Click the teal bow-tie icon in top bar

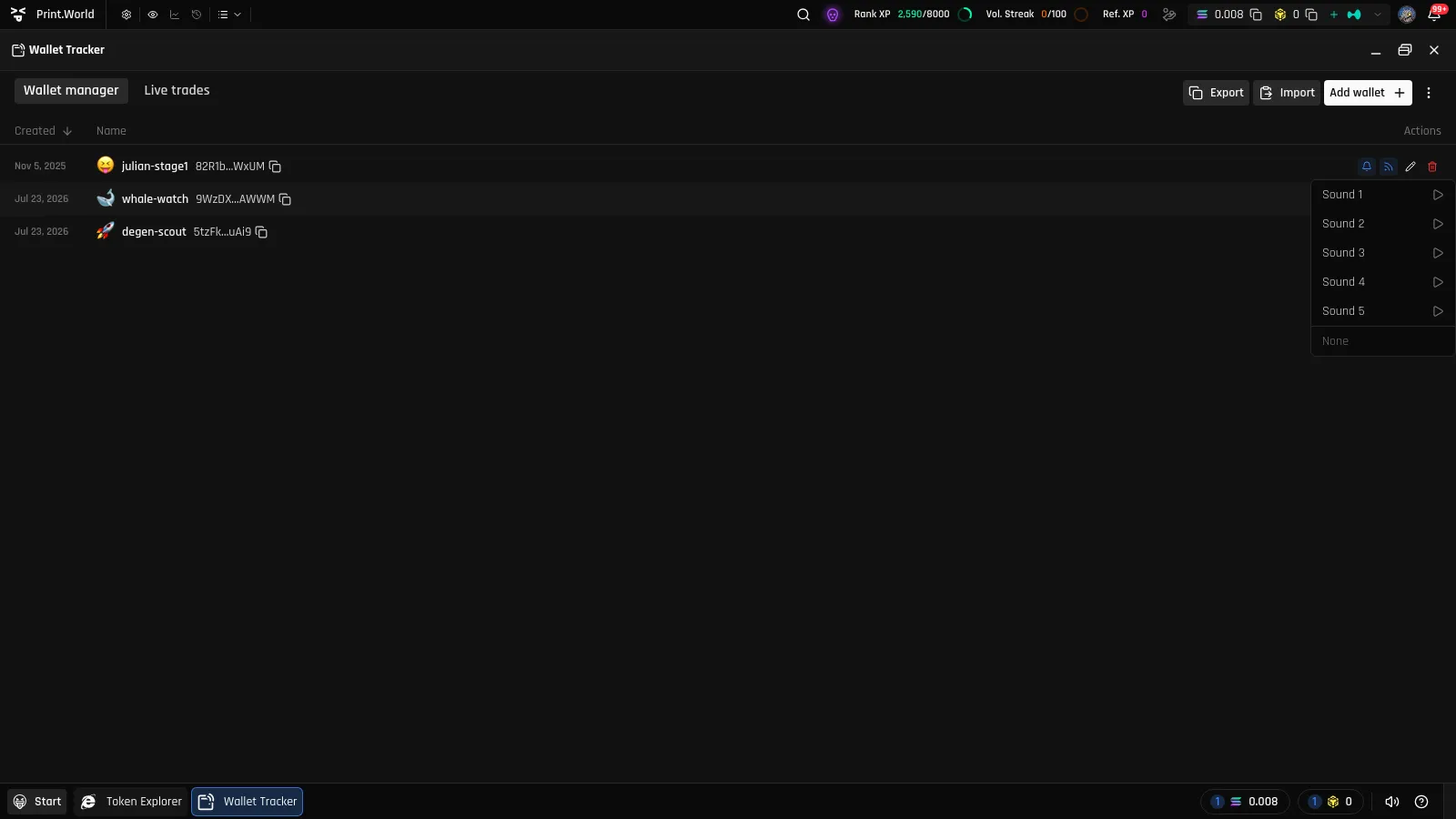click(x=1354, y=15)
